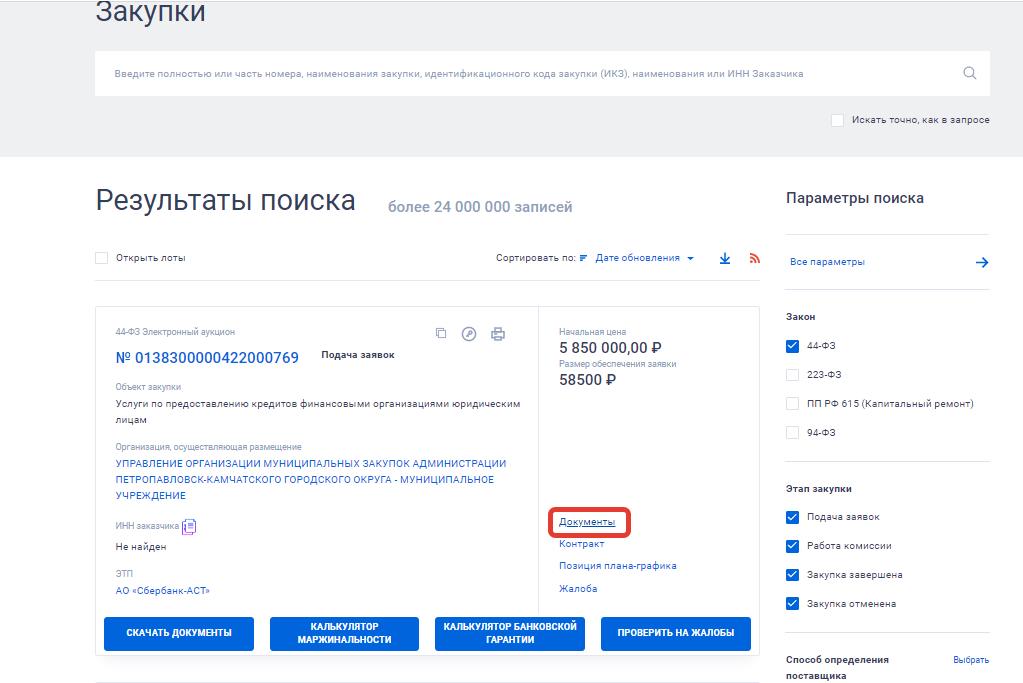Print the purchase card via the printer icon
Viewport: 1023px width, 683px height.
[498, 334]
